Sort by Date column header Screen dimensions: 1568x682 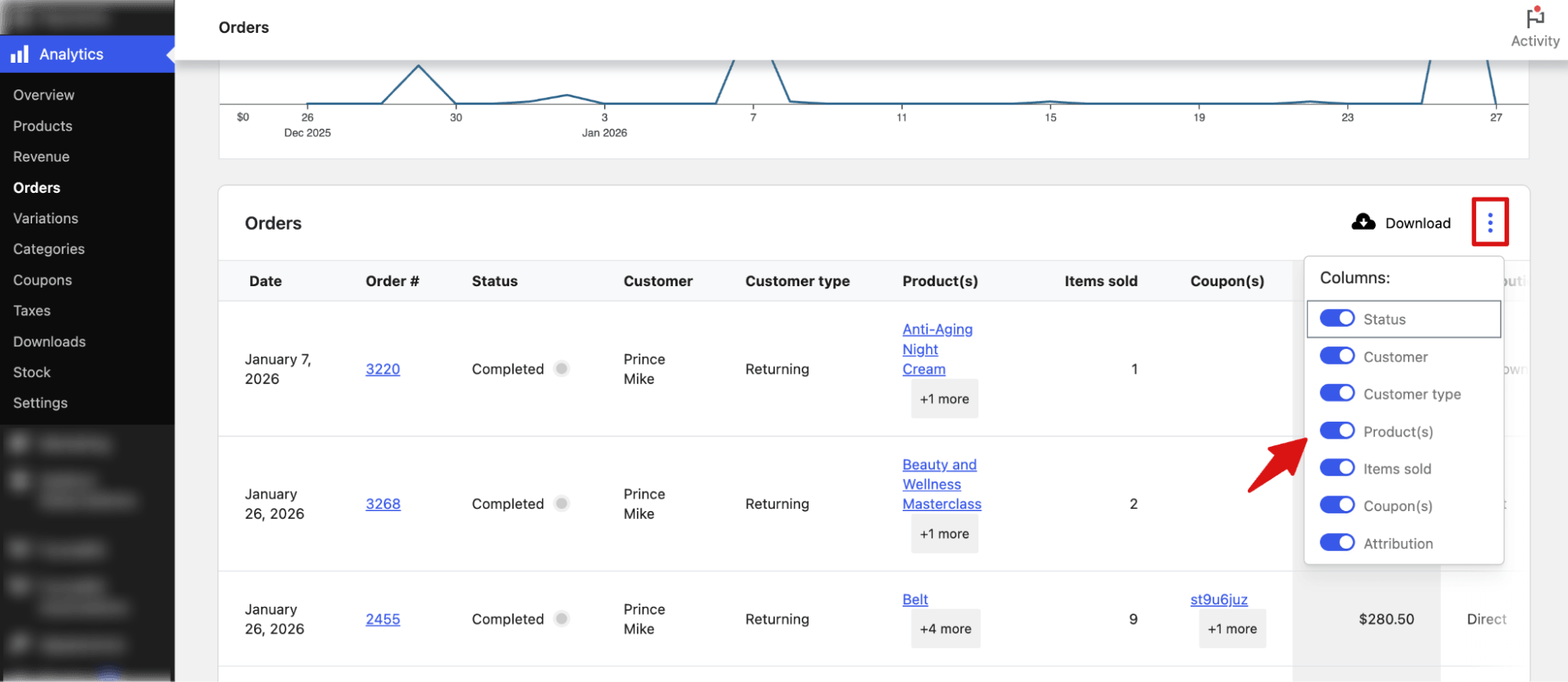coord(265,281)
